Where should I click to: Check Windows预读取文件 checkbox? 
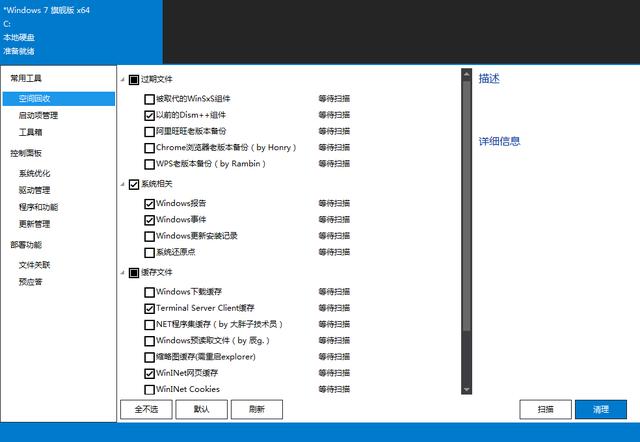[149, 341]
